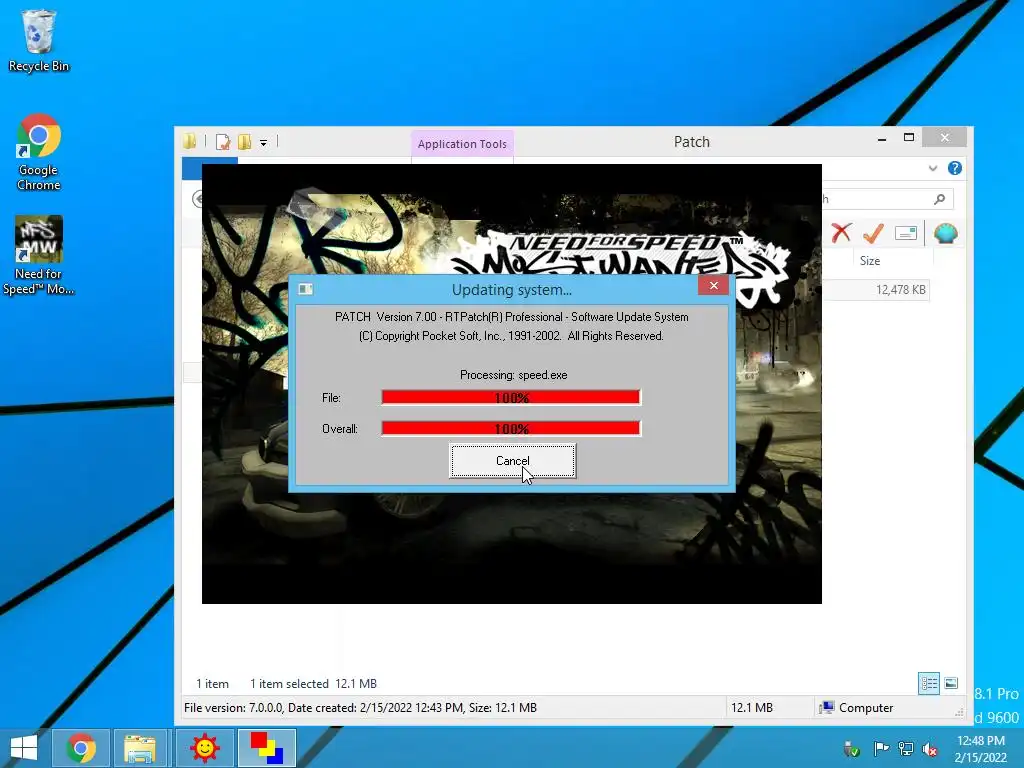Screen dimensions: 1024x768
Task: Select the 12,478 KB file size cell
Action: 901,290
